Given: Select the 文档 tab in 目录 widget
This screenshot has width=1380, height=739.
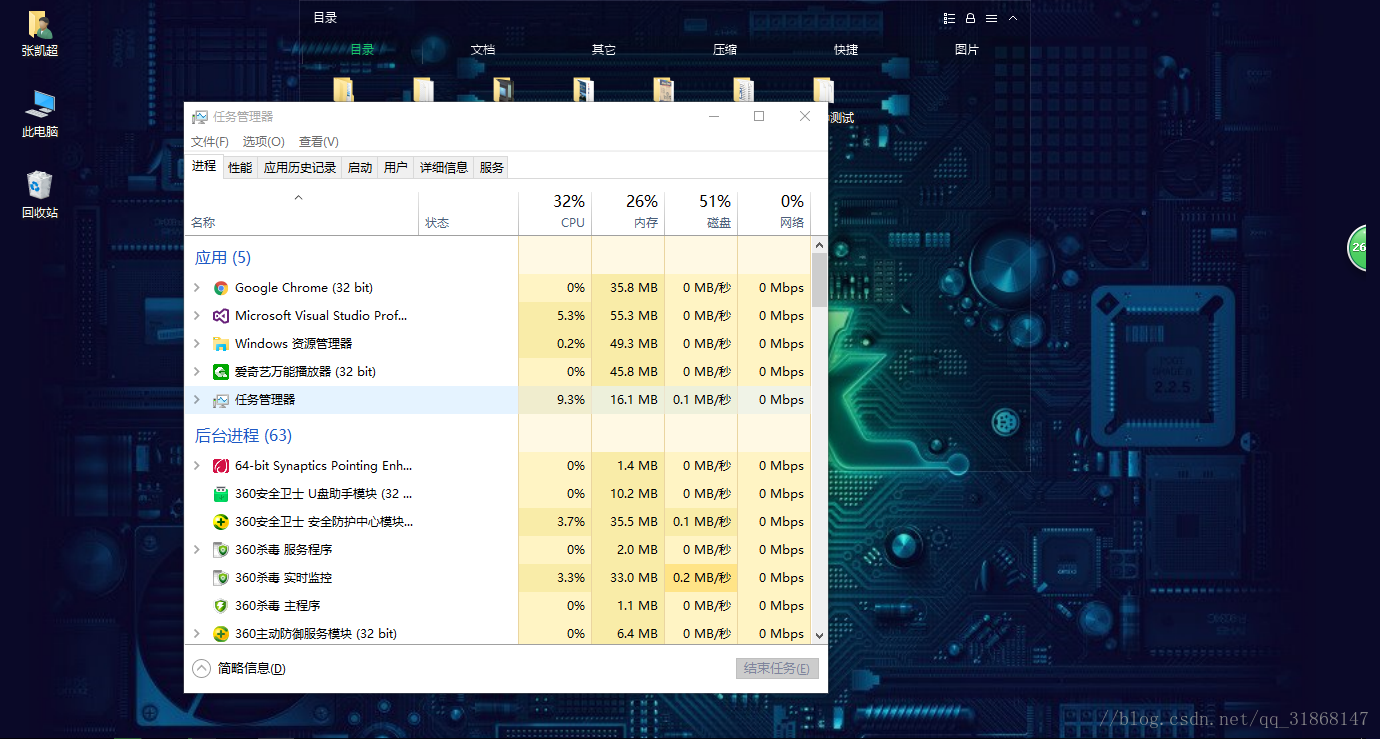Looking at the screenshot, I should click(483, 50).
